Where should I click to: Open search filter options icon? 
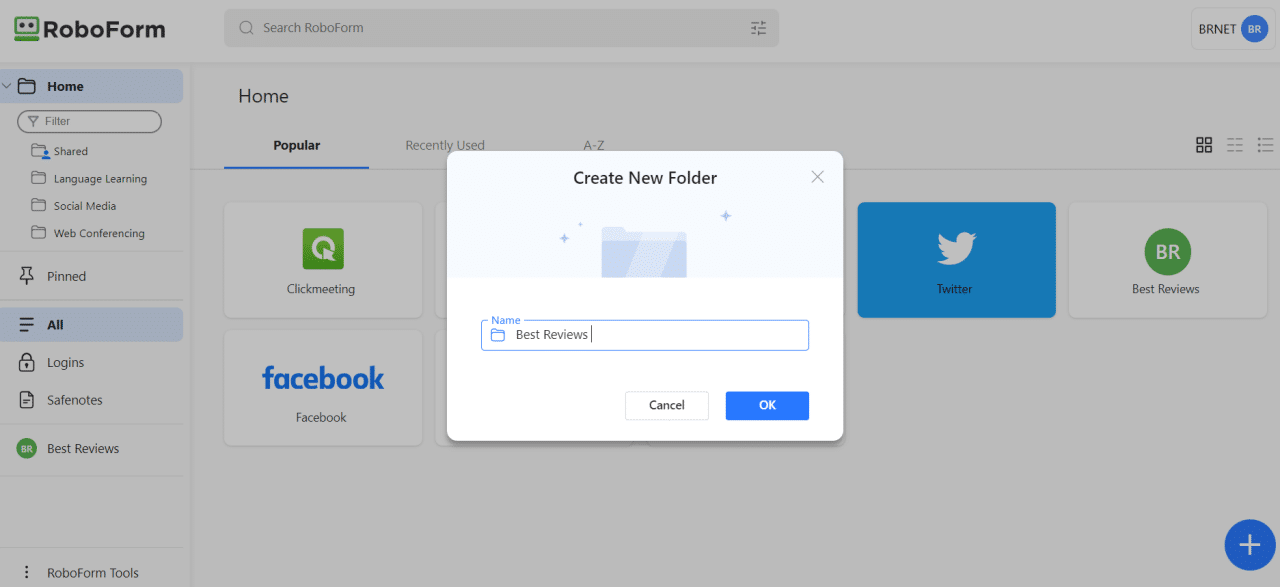[x=758, y=28]
